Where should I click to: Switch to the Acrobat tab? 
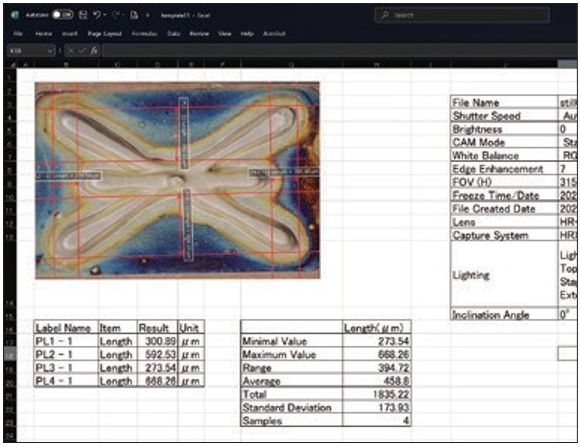[274, 34]
